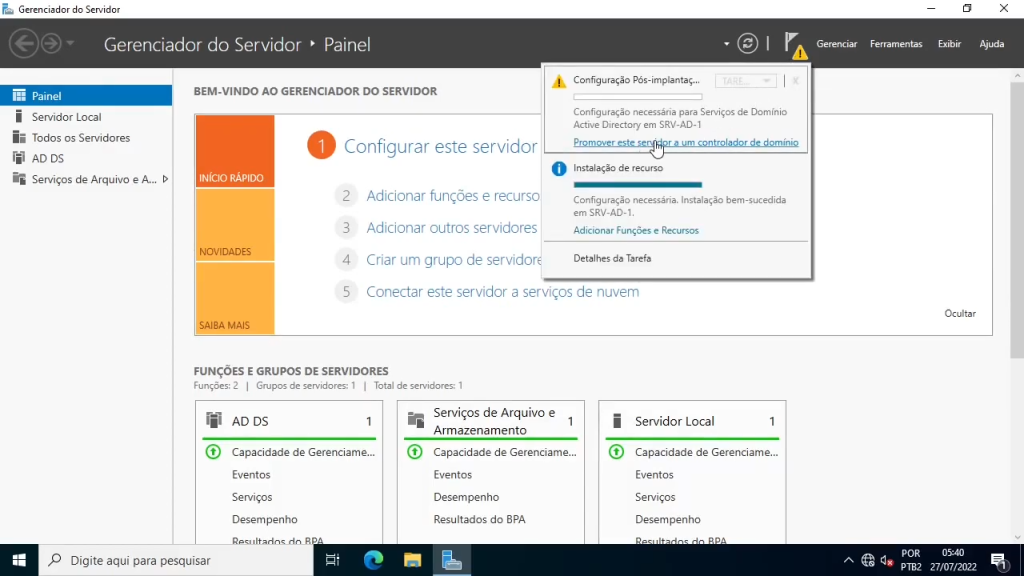Open the Windows Start menu

[x=19, y=560]
